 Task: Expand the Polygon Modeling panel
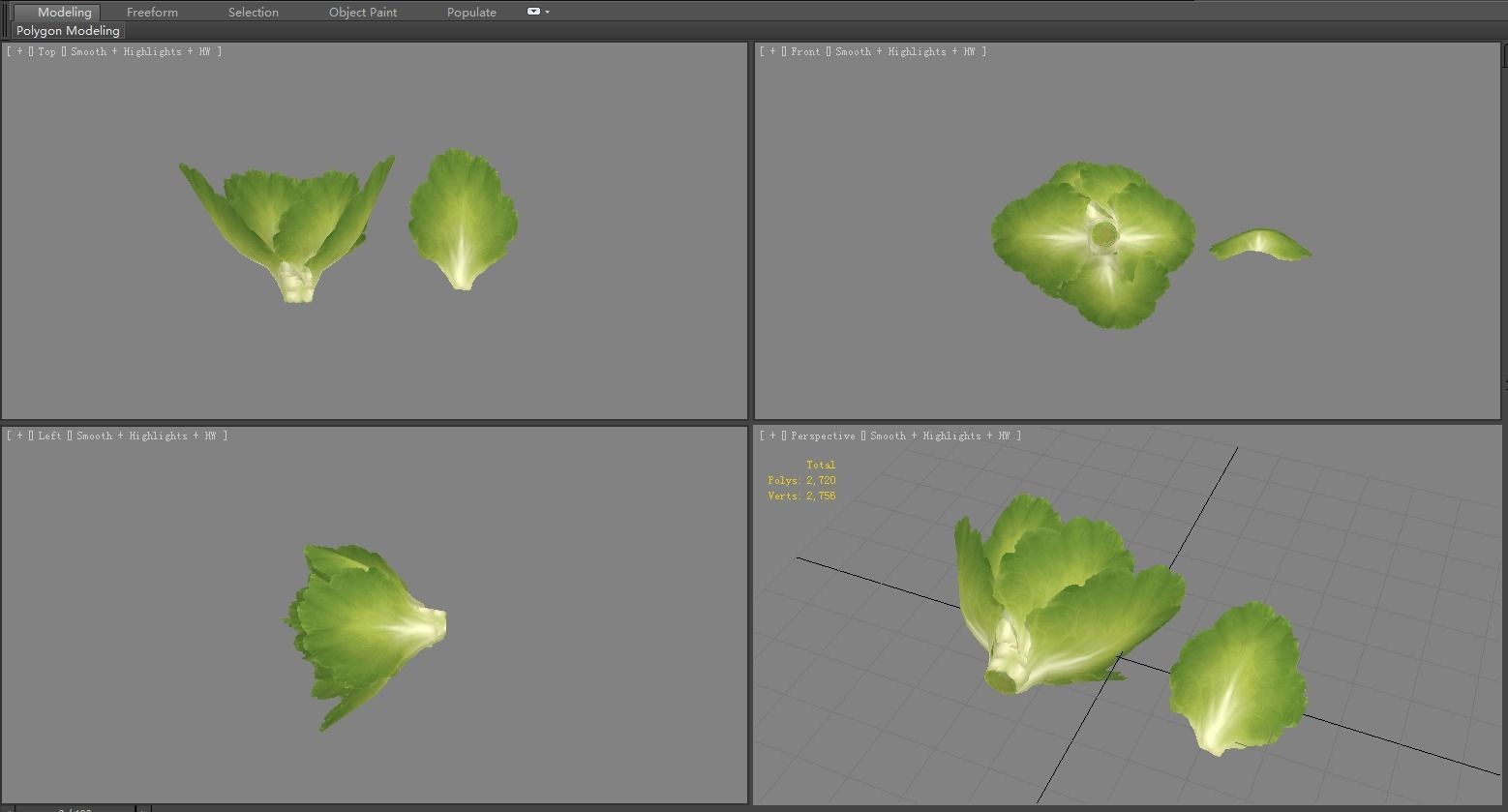tap(68, 31)
